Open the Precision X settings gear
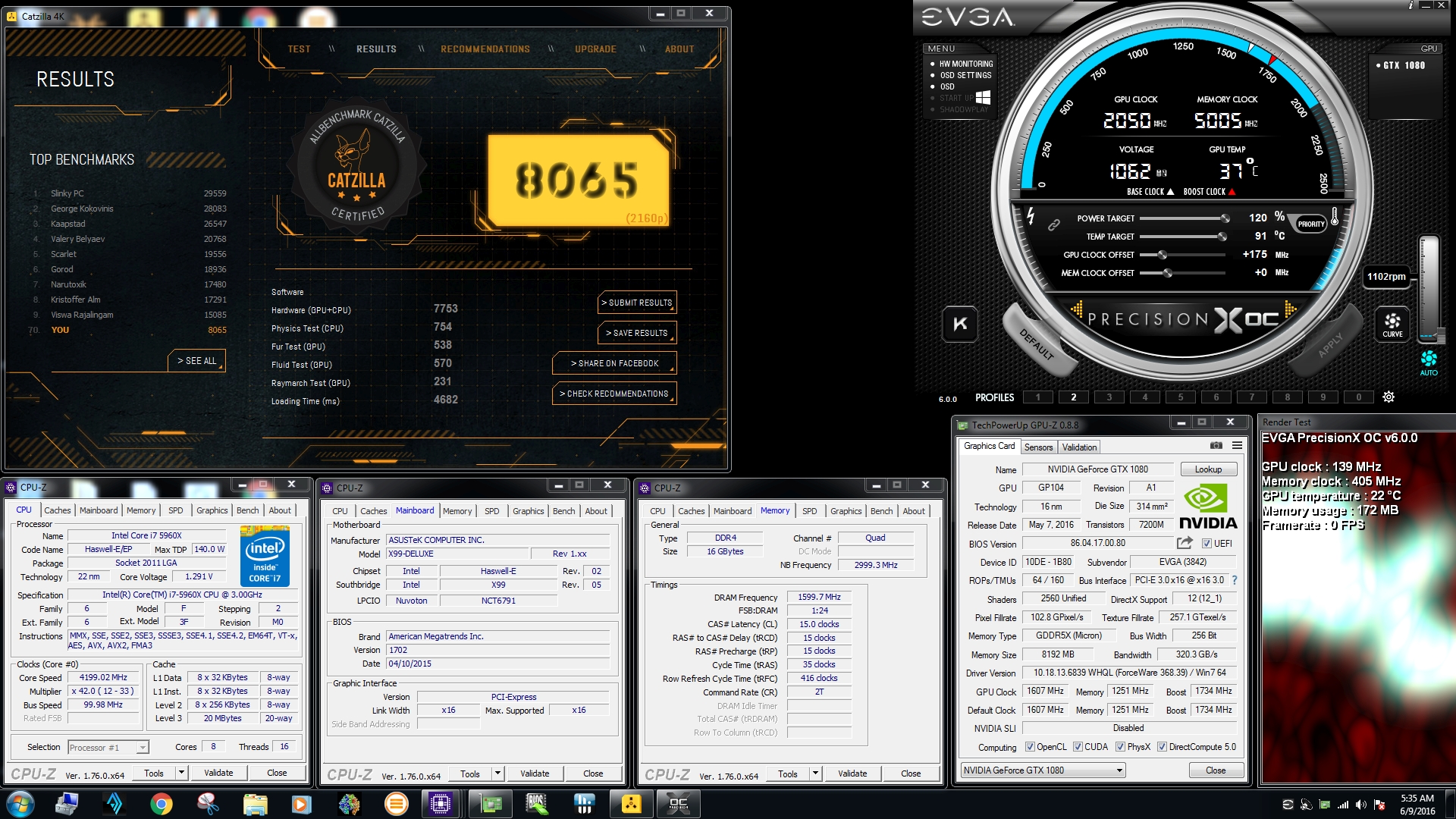Screen dimensions: 1456x819 pyautogui.click(x=1389, y=397)
